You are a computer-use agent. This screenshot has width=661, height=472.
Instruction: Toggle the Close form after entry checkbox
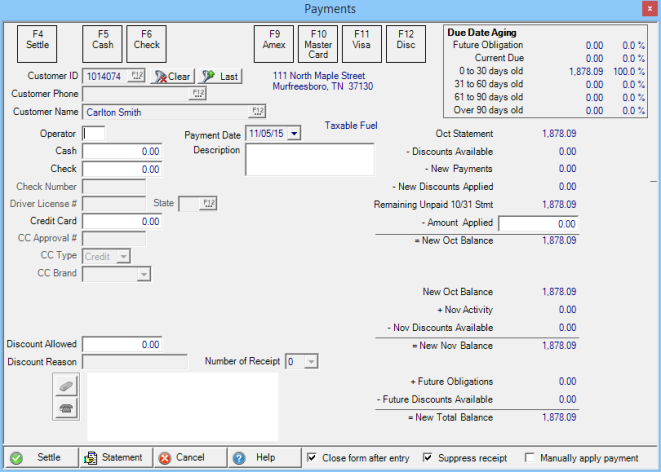pos(313,458)
